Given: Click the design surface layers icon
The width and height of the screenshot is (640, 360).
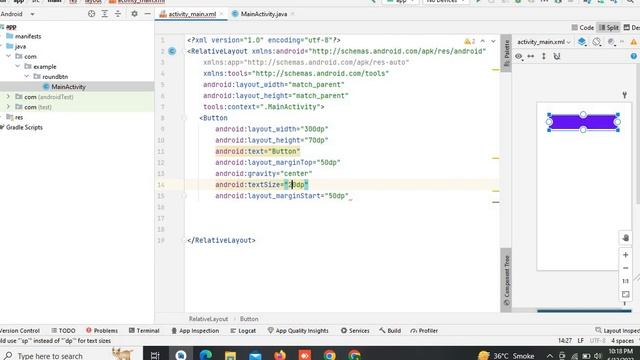Looking at the screenshot, I should 582,42.
